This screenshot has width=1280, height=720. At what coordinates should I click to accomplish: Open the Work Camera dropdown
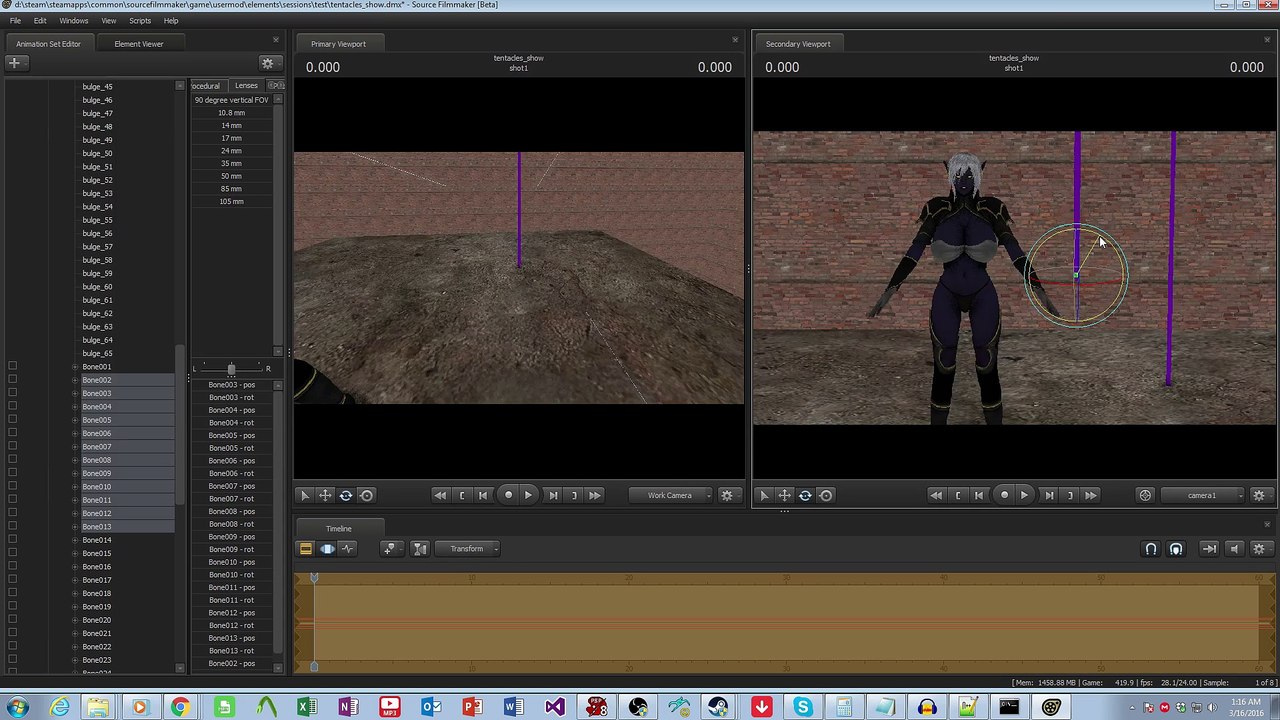pyautogui.click(x=672, y=495)
